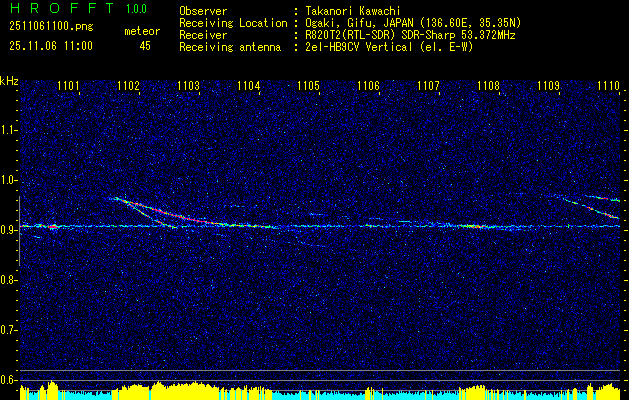Click the 0.9 kHz axis label
629x400 pixels.
point(9,230)
